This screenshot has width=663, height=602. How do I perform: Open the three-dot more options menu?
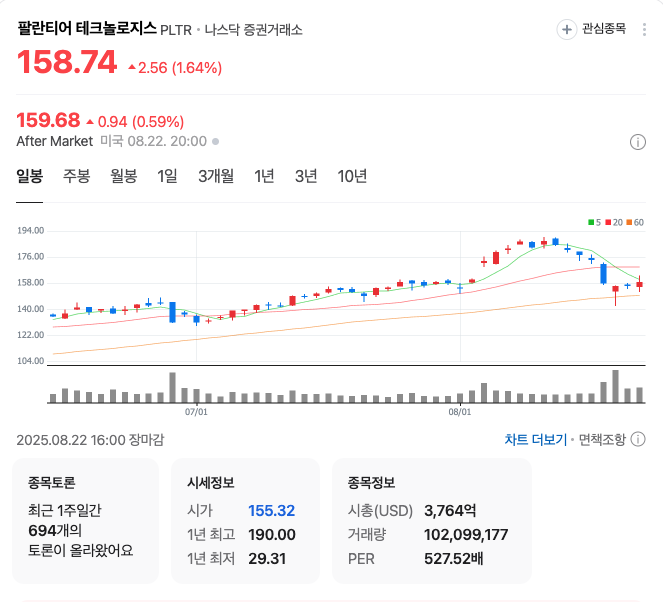[x=644, y=30]
